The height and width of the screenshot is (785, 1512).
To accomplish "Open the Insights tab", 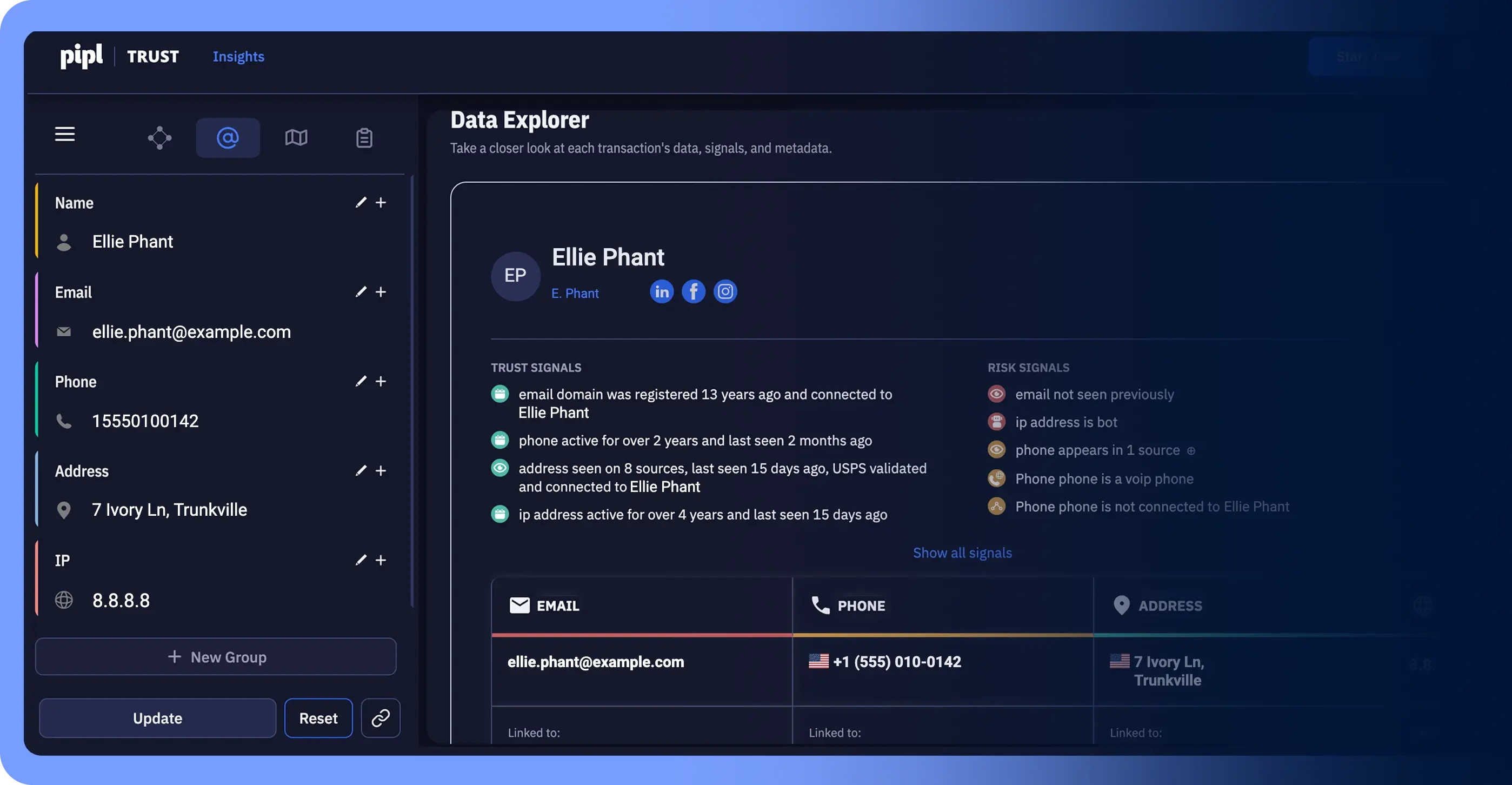I will click(238, 56).
